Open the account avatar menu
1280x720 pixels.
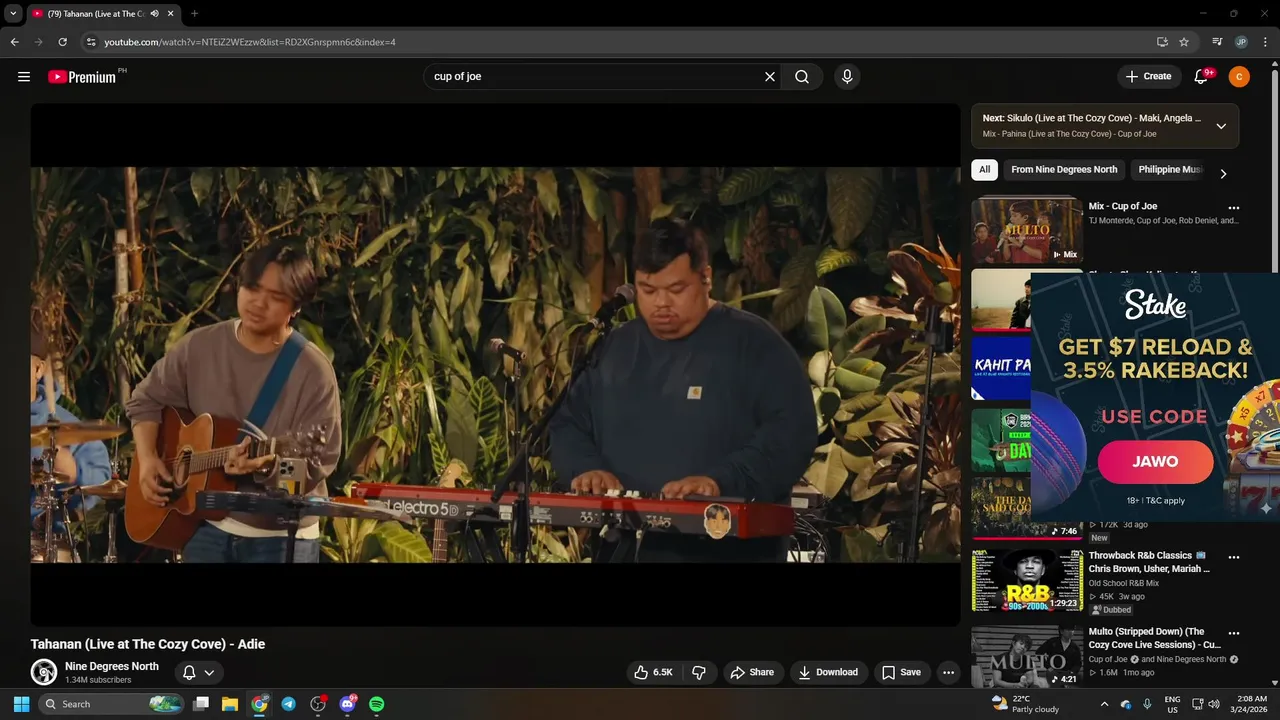(1239, 76)
